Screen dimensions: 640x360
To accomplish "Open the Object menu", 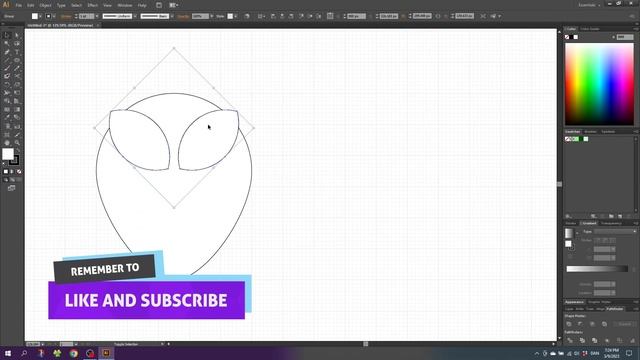I will pos(45,5).
